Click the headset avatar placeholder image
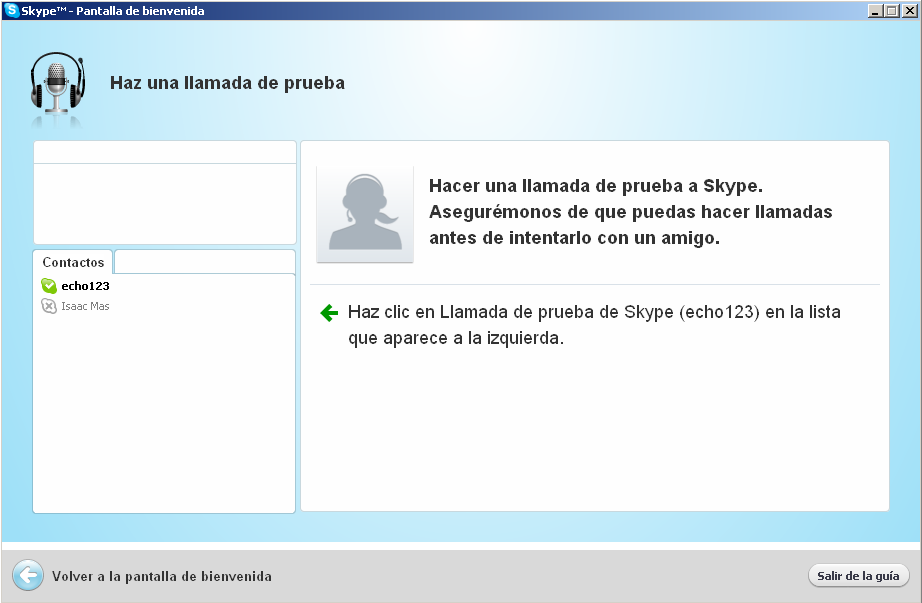Screen dimensions: 922x603 coord(365,214)
